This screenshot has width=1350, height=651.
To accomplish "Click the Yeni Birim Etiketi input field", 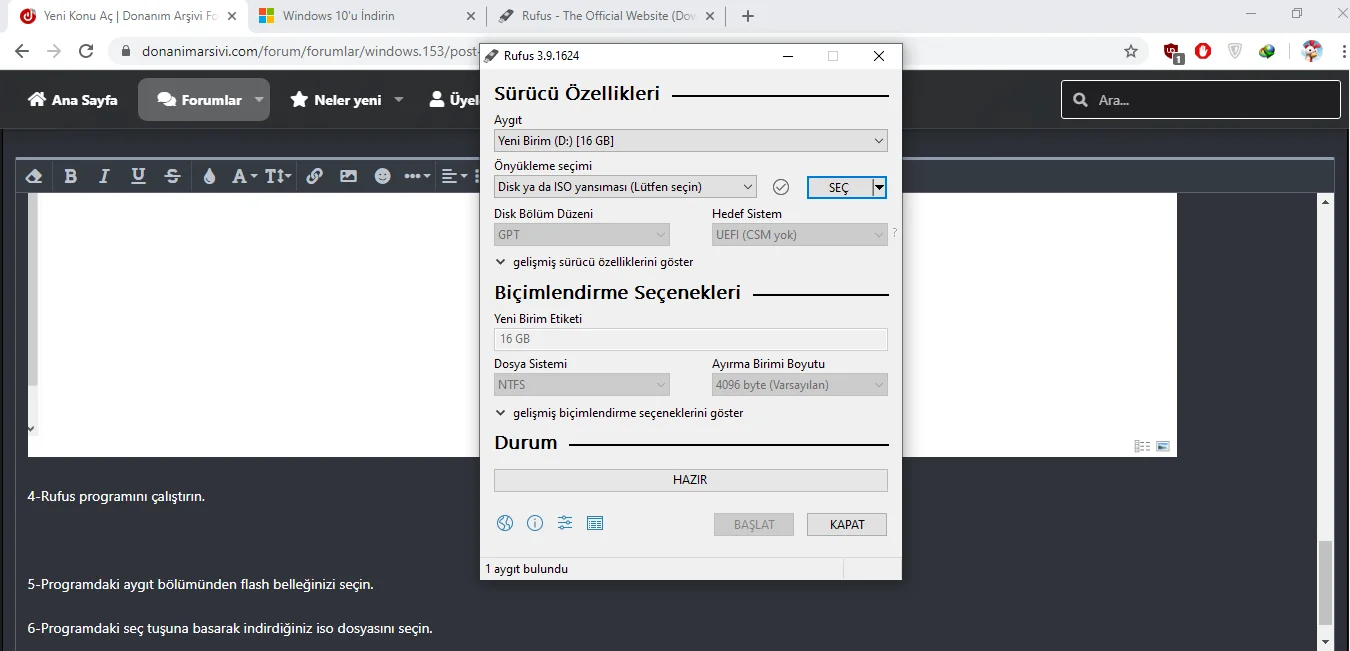I will 690,339.
